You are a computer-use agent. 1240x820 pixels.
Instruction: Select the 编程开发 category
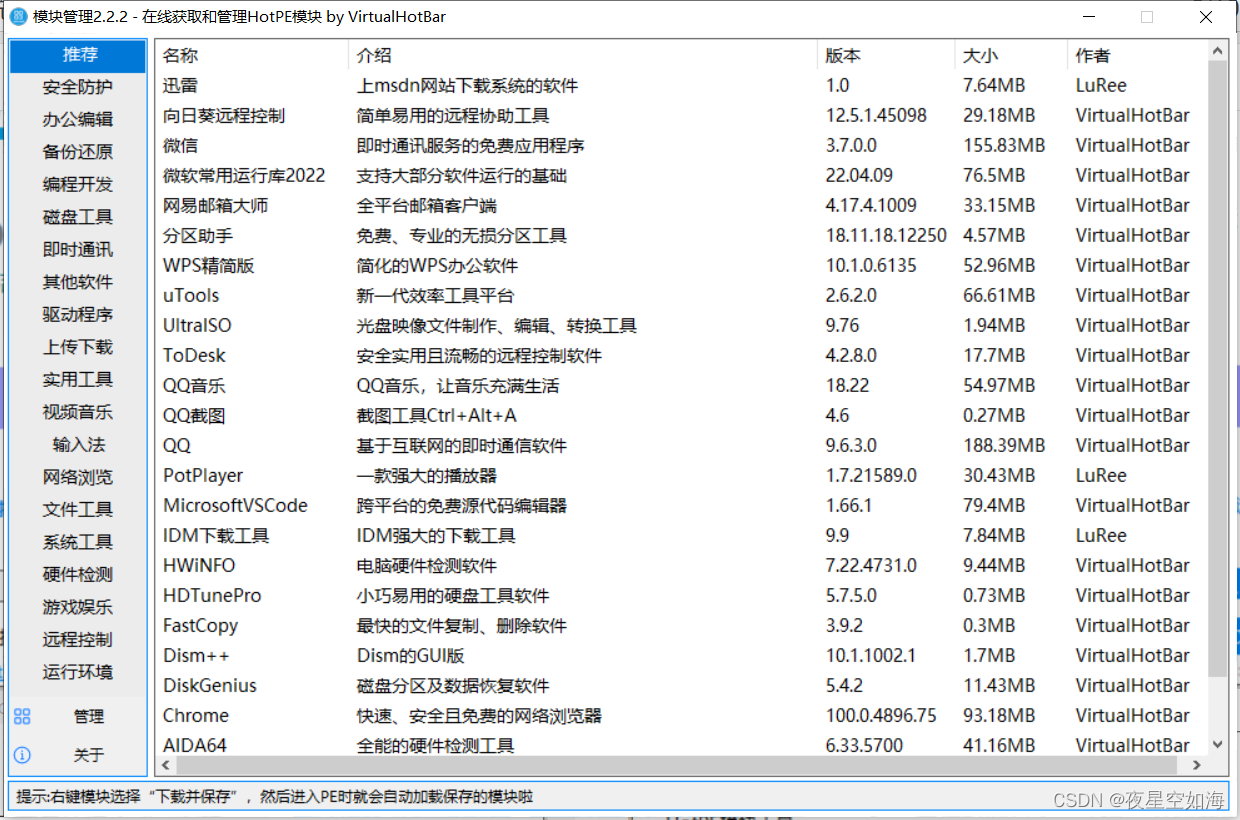point(79,184)
